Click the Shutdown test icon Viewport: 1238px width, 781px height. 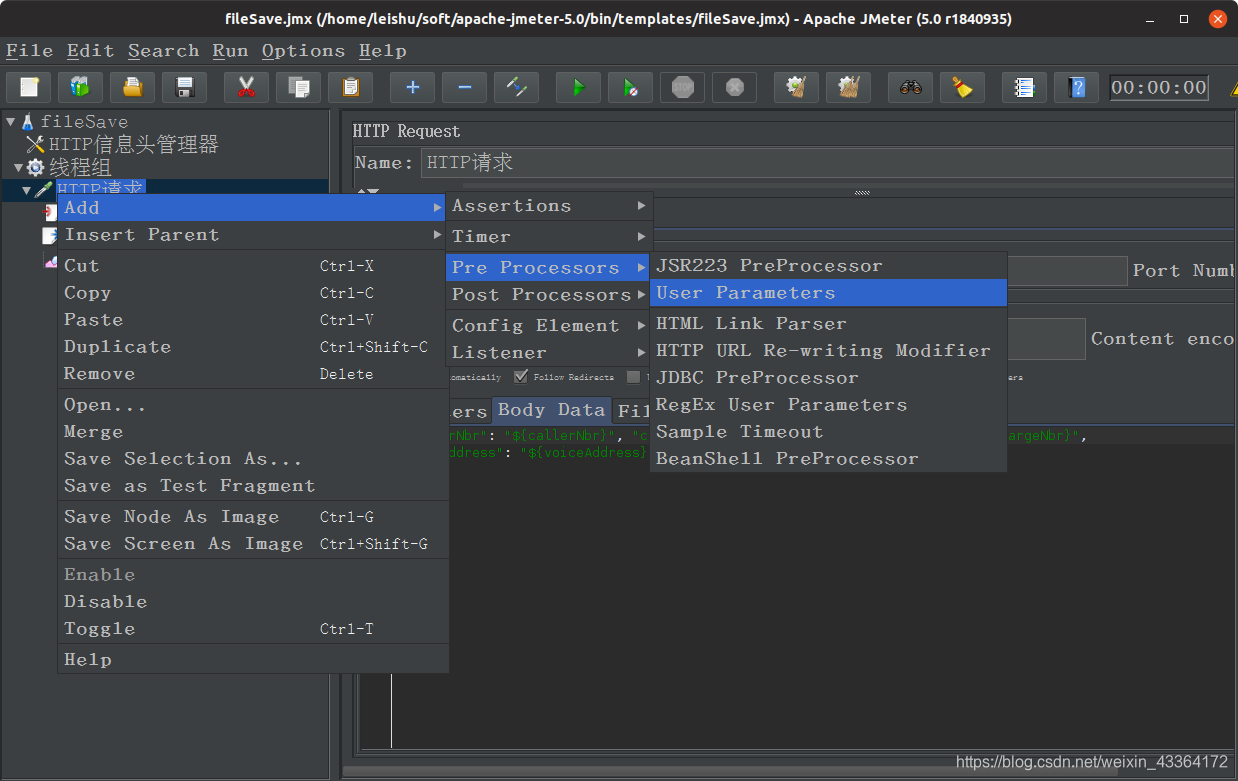point(734,87)
